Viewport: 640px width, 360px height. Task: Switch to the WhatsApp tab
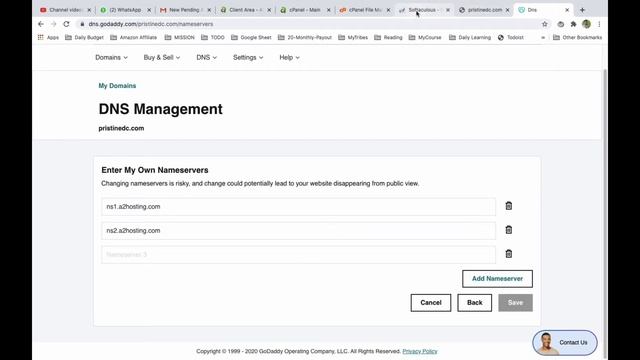(124, 10)
